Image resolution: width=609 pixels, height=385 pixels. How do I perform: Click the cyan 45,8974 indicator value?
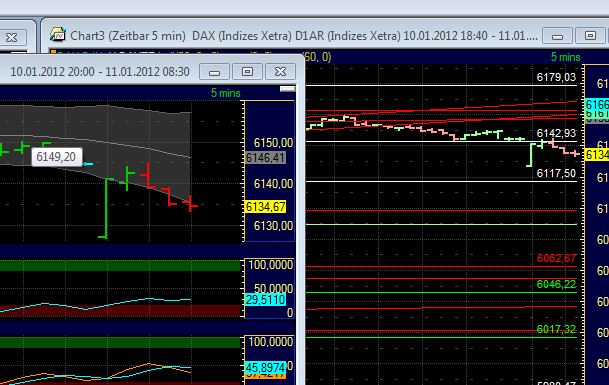(266, 368)
